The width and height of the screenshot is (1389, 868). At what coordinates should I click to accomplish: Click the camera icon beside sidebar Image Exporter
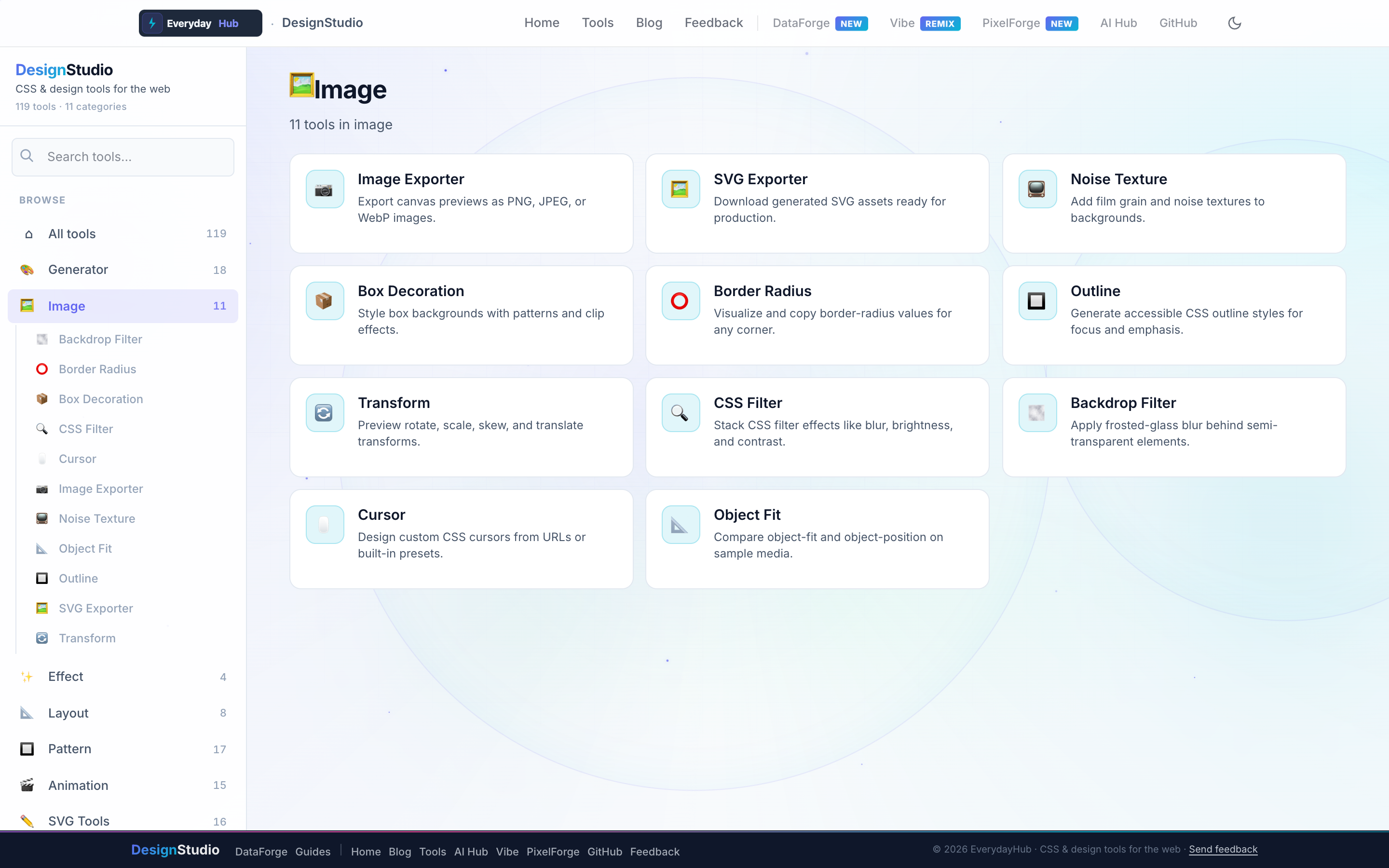(x=42, y=489)
